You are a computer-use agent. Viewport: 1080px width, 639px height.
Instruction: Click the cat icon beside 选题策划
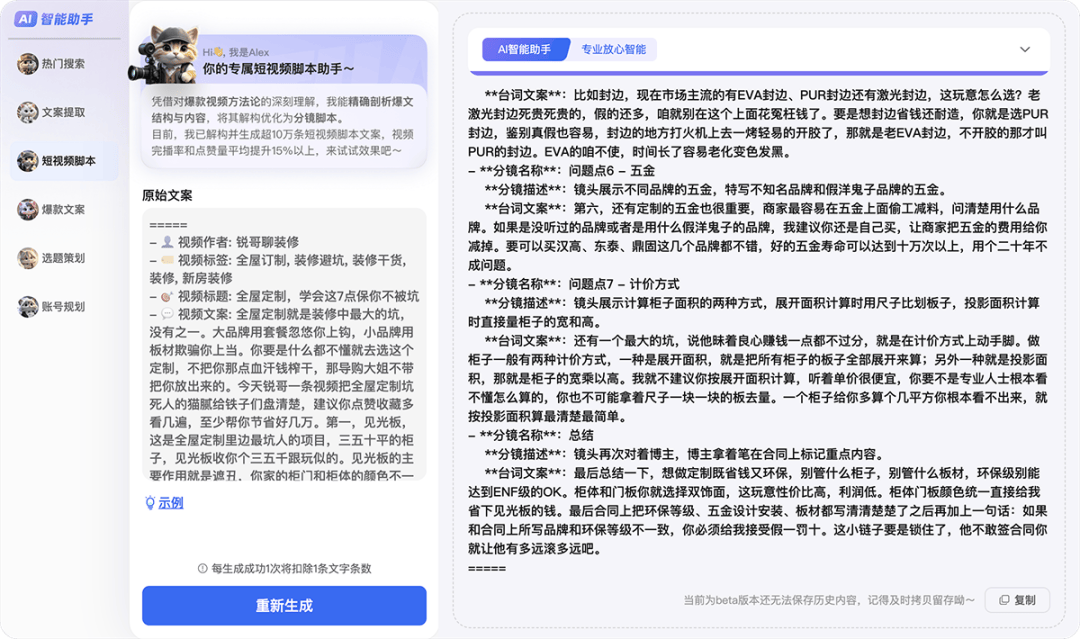click(27, 258)
